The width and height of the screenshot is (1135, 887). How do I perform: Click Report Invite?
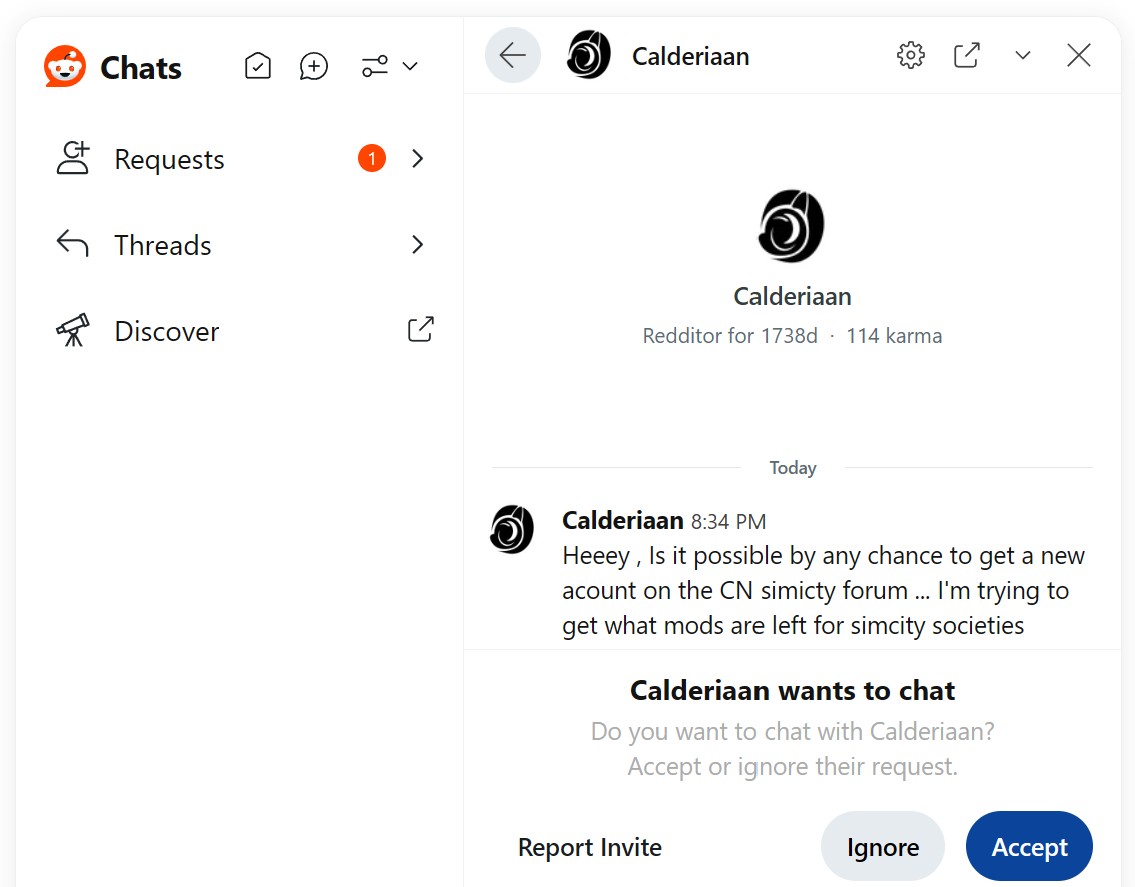[590, 847]
